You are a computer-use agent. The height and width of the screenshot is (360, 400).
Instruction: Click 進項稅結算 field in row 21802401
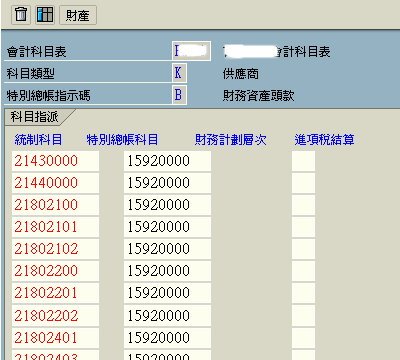coord(303,338)
